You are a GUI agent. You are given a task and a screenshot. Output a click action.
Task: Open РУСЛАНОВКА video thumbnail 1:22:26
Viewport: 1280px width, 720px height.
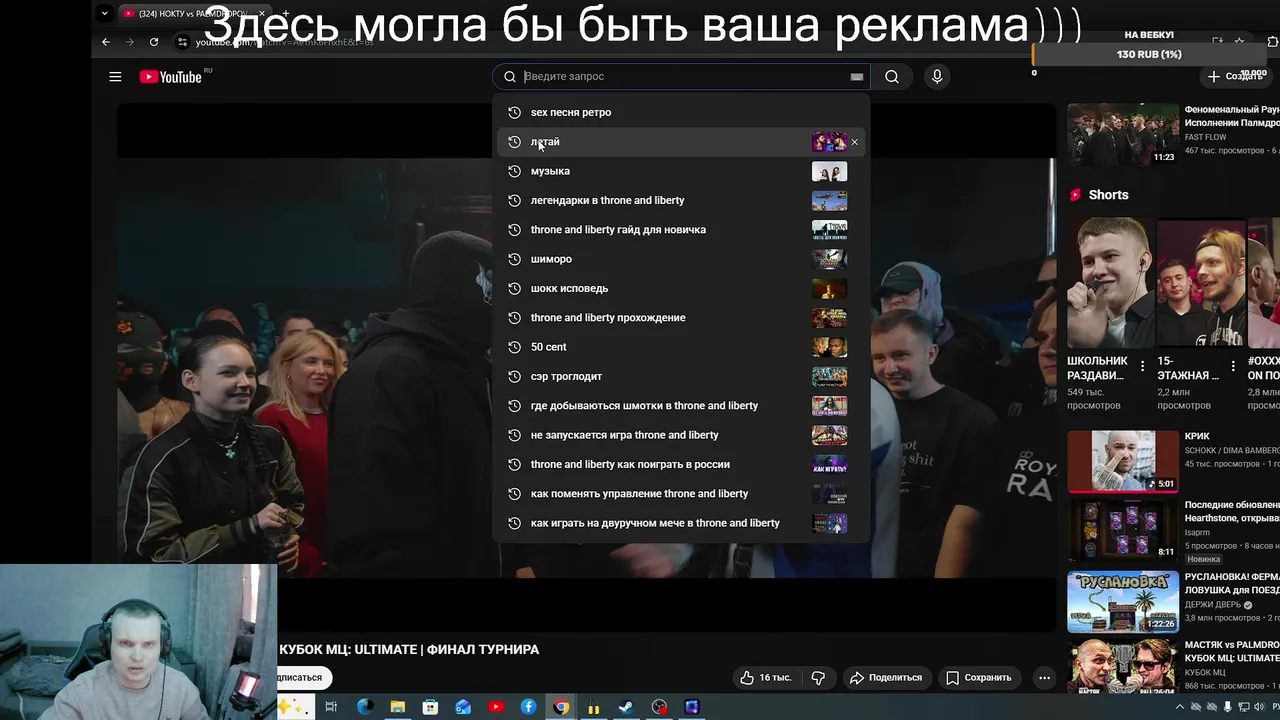point(1123,602)
